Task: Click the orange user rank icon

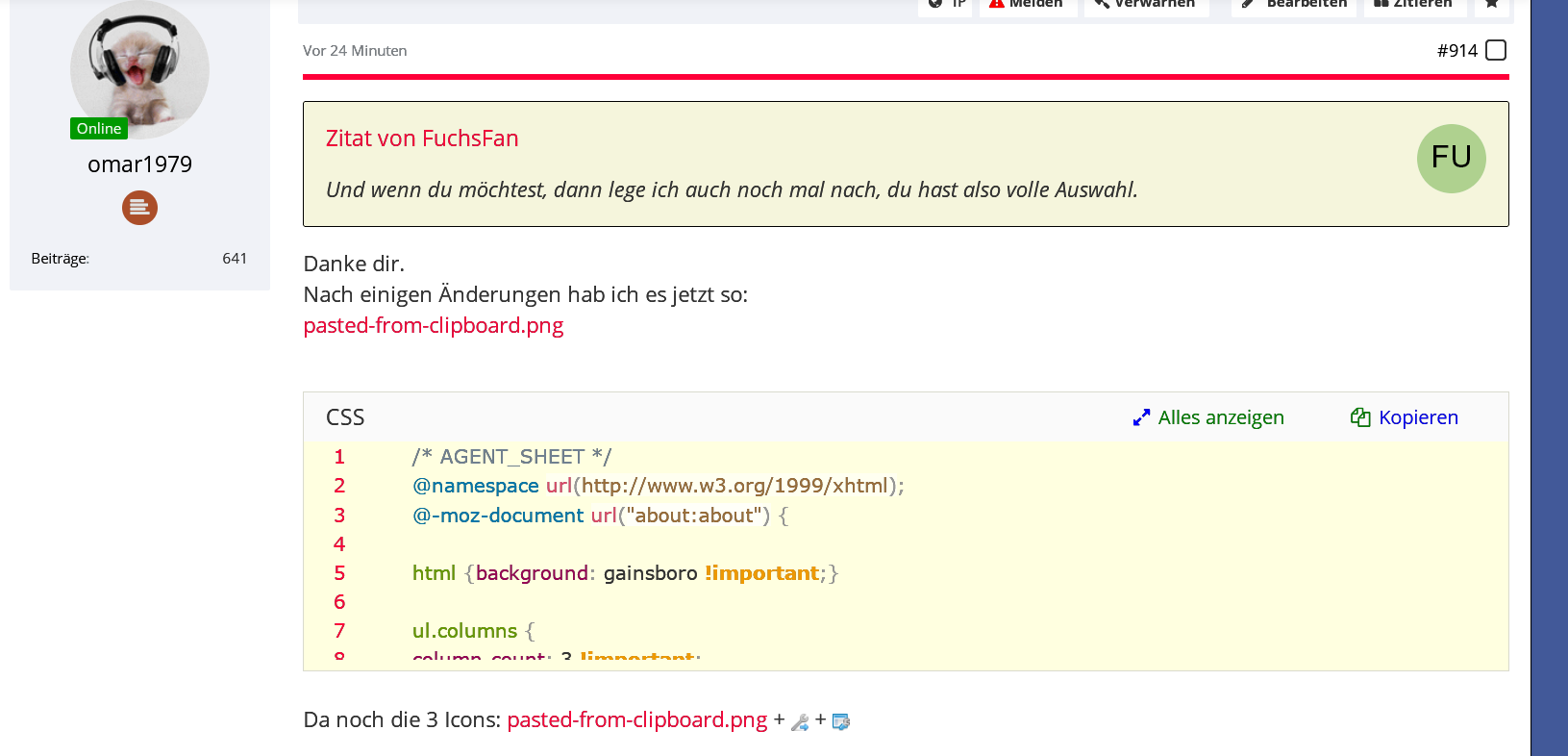Action: click(139, 208)
